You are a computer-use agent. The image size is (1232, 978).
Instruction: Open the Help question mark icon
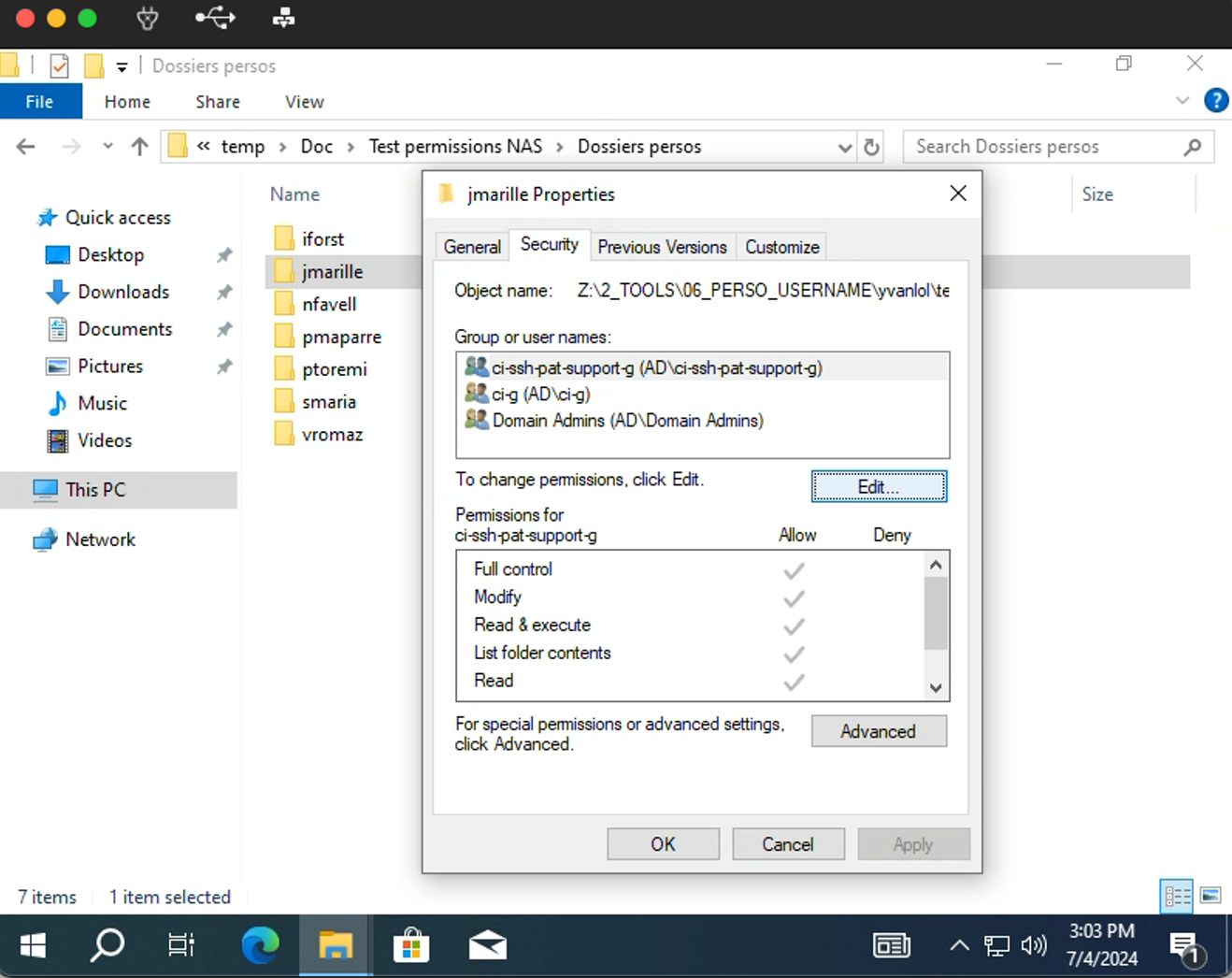coord(1216,101)
